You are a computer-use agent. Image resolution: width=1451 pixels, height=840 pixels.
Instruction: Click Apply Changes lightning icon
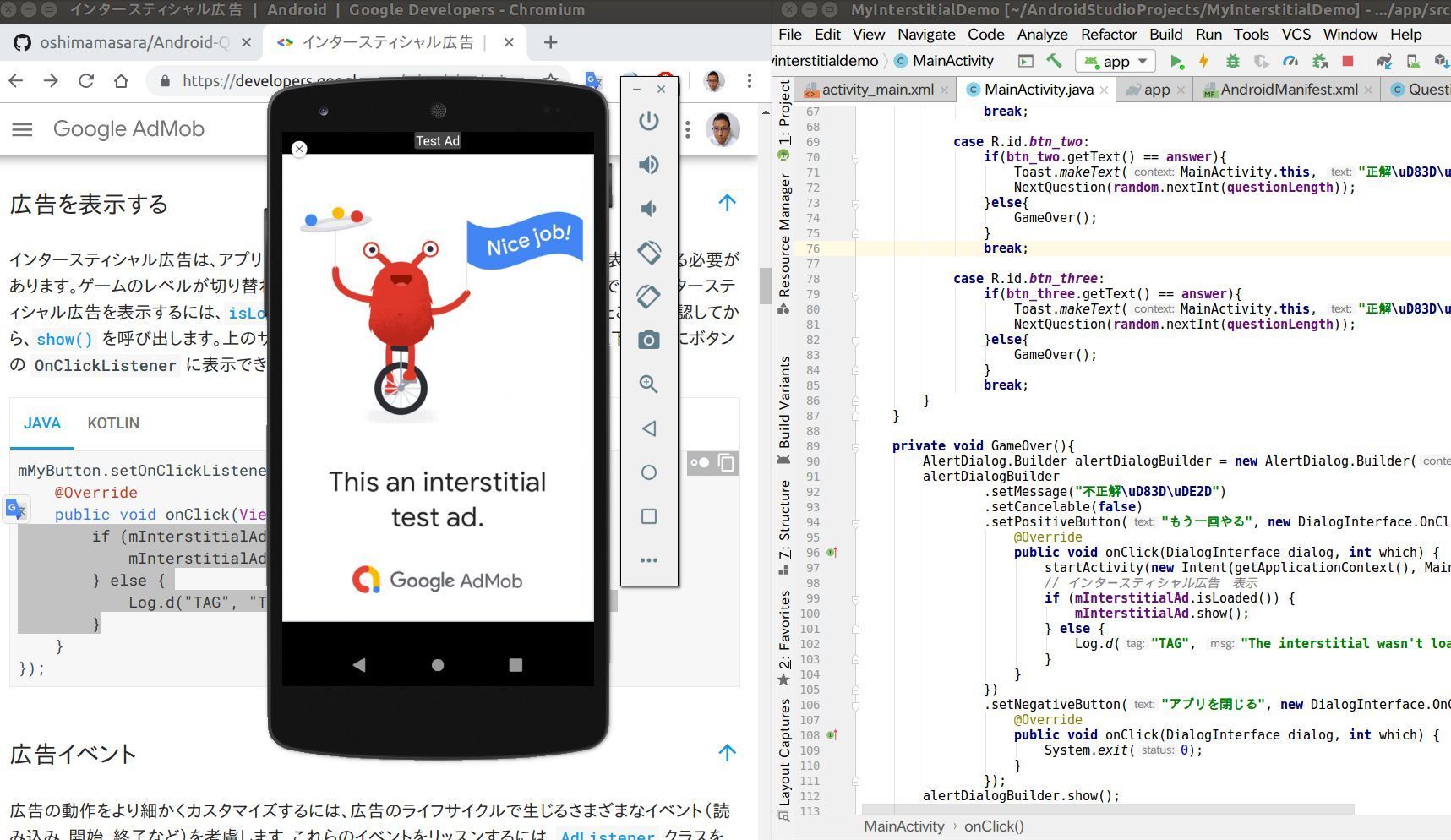1203,61
